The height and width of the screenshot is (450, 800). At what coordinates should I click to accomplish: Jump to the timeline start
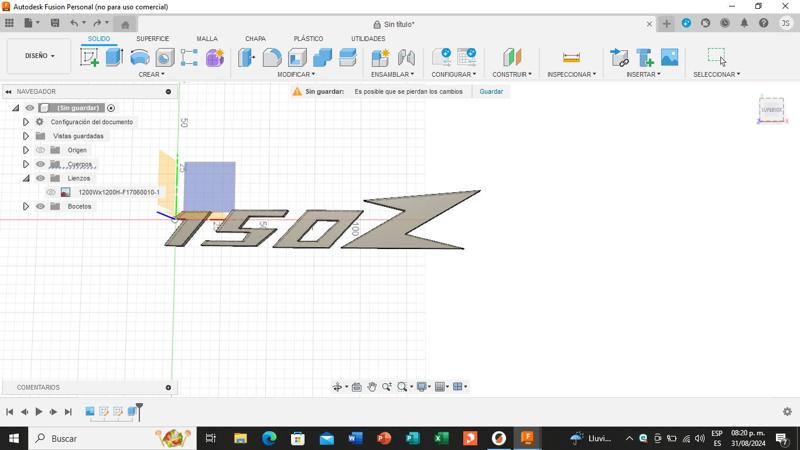[x=10, y=412]
